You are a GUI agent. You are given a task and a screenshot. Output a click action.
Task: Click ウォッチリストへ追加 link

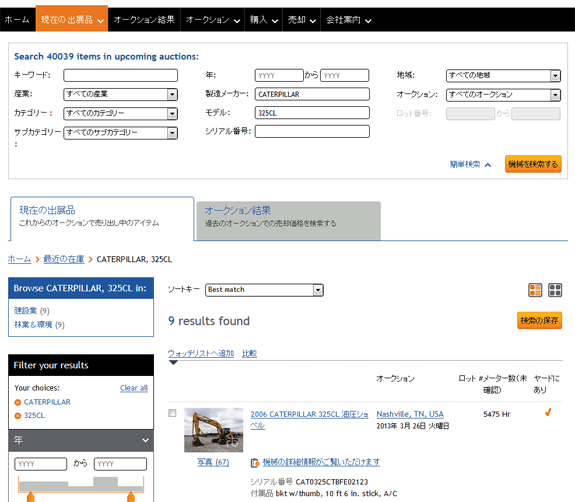(201, 353)
